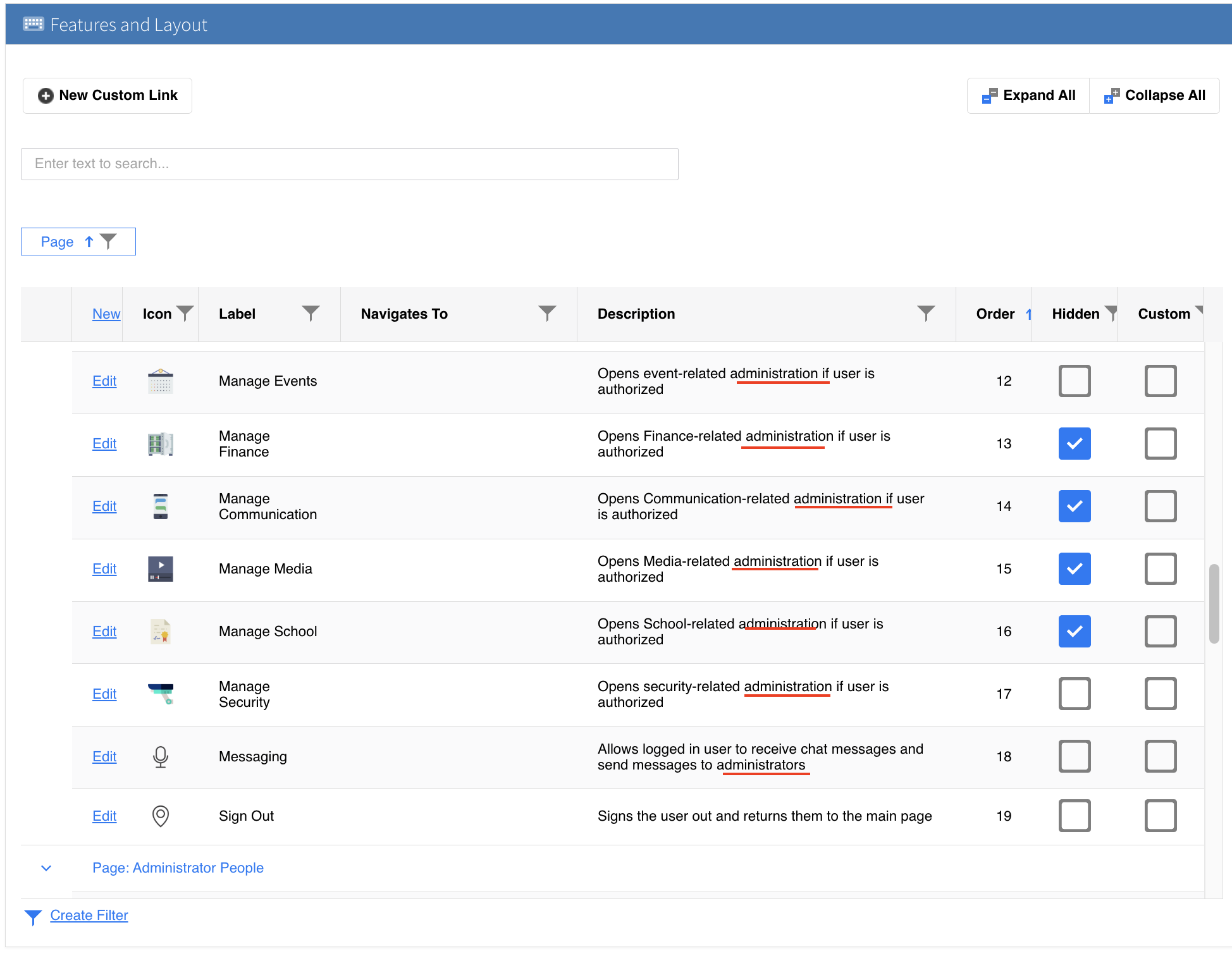
Task: Uncheck Hidden for Manage School
Action: tap(1075, 632)
